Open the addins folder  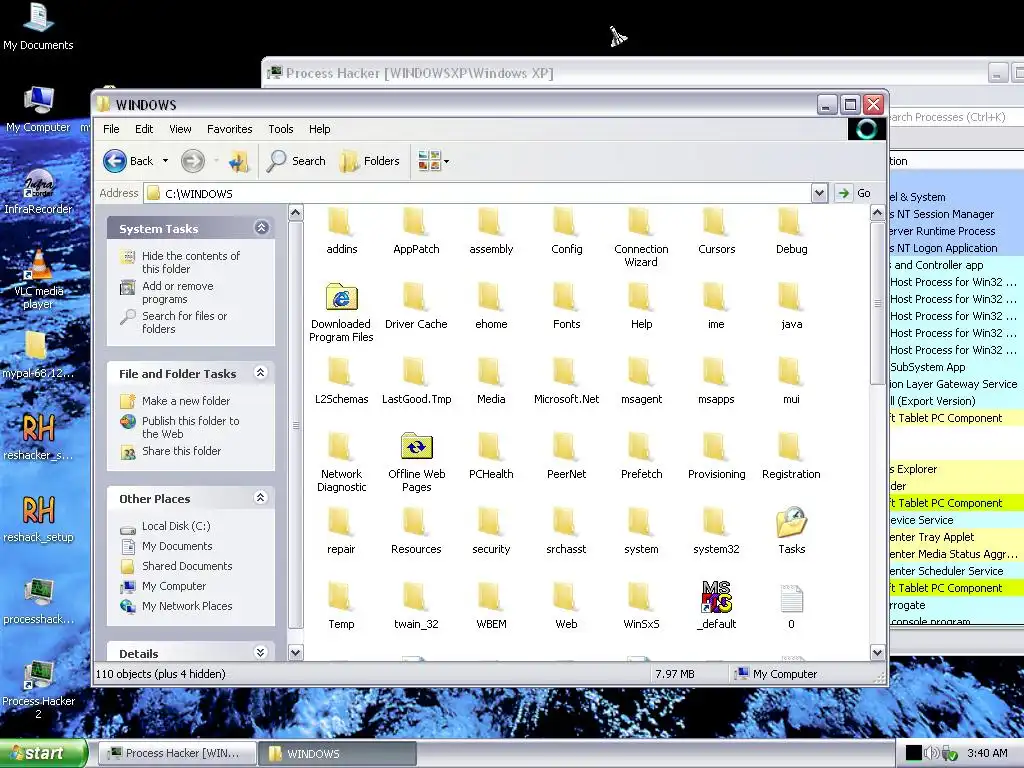(341, 231)
